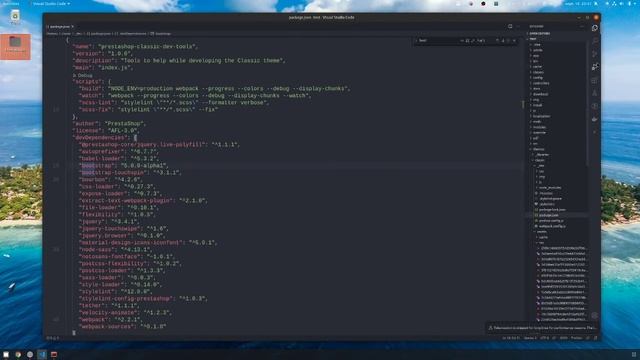Screen dimensions: 640x360
Task: Go to next match in find widget
Action: pyautogui.click(x=503, y=40)
